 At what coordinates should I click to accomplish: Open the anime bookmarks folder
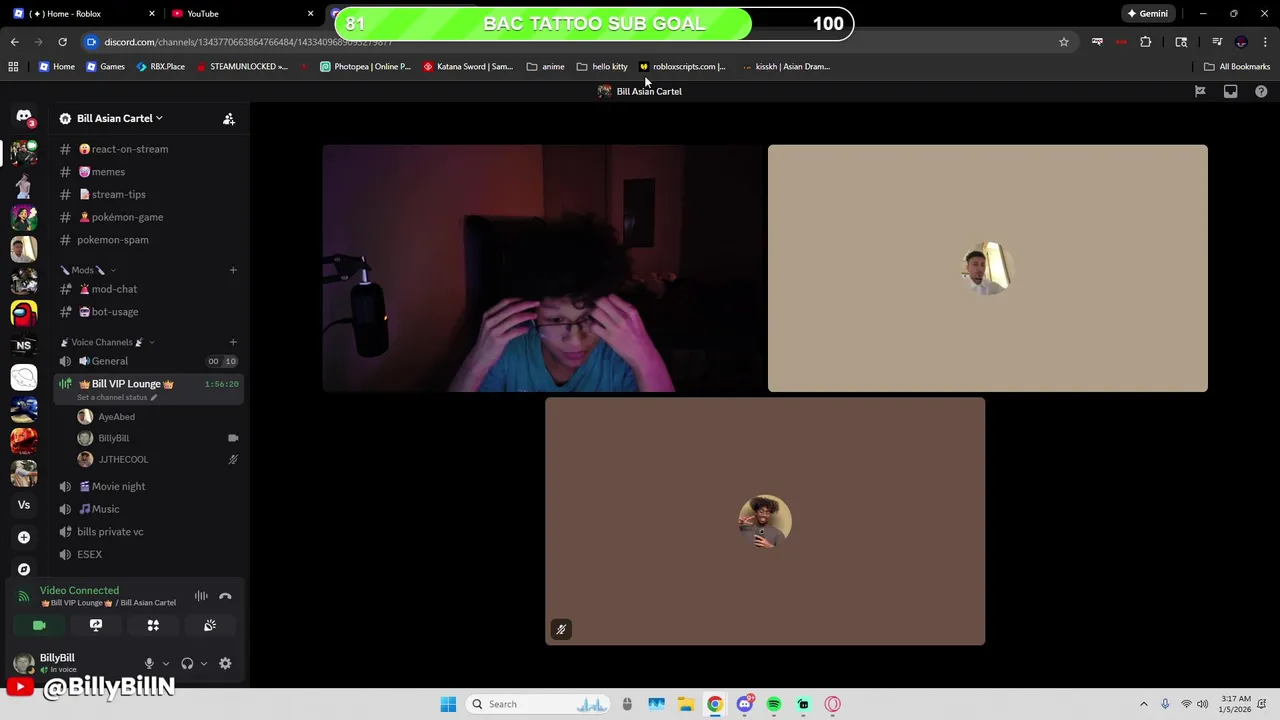(x=546, y=67)
